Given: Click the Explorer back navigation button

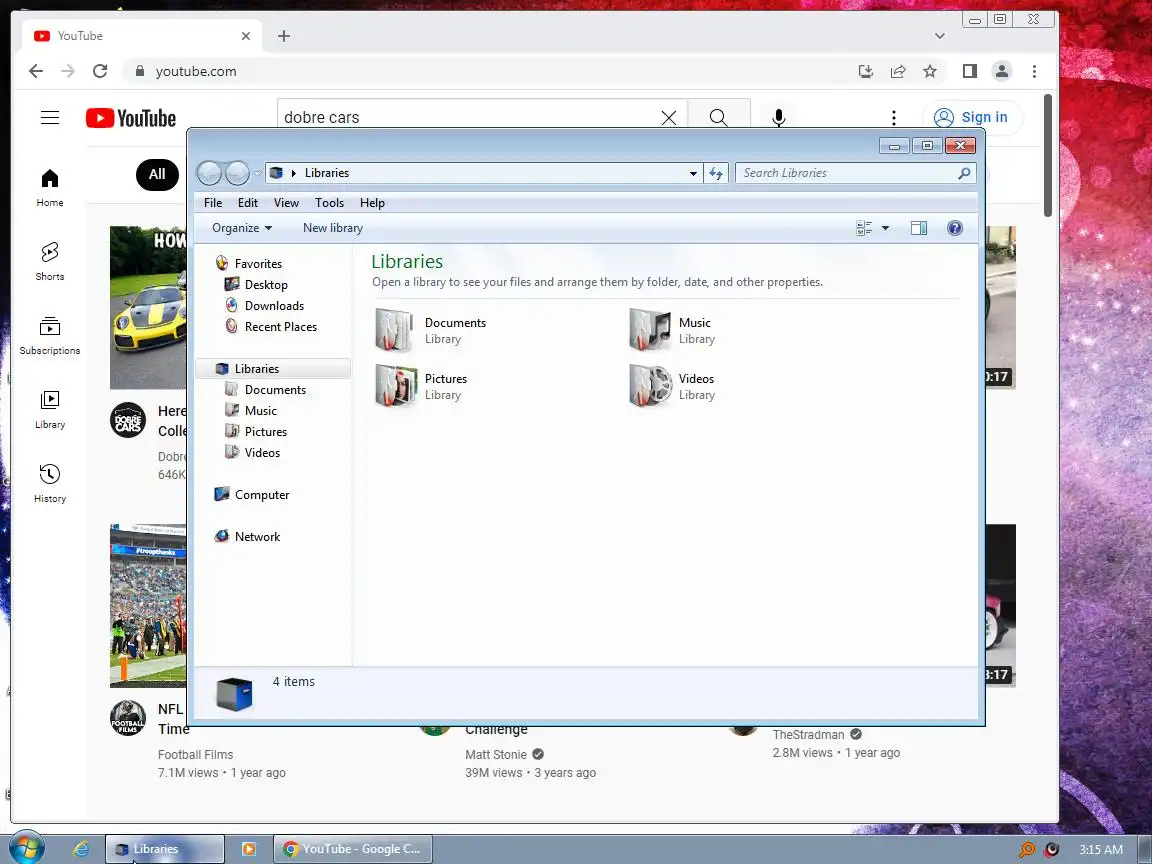Looking at the screenshot, I should click(209, 173).
